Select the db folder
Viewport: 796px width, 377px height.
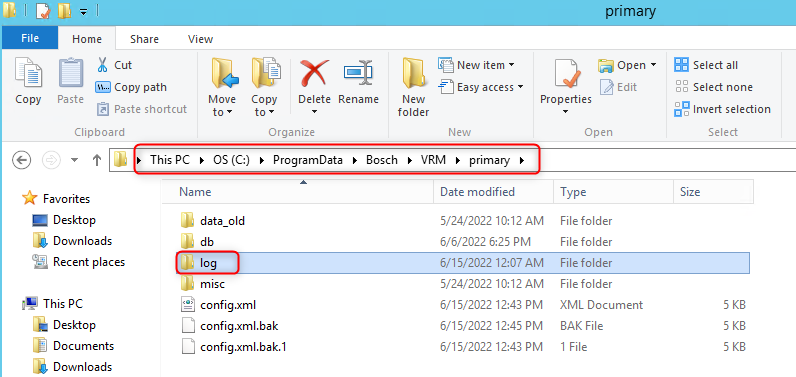click(x=462, y=242)
